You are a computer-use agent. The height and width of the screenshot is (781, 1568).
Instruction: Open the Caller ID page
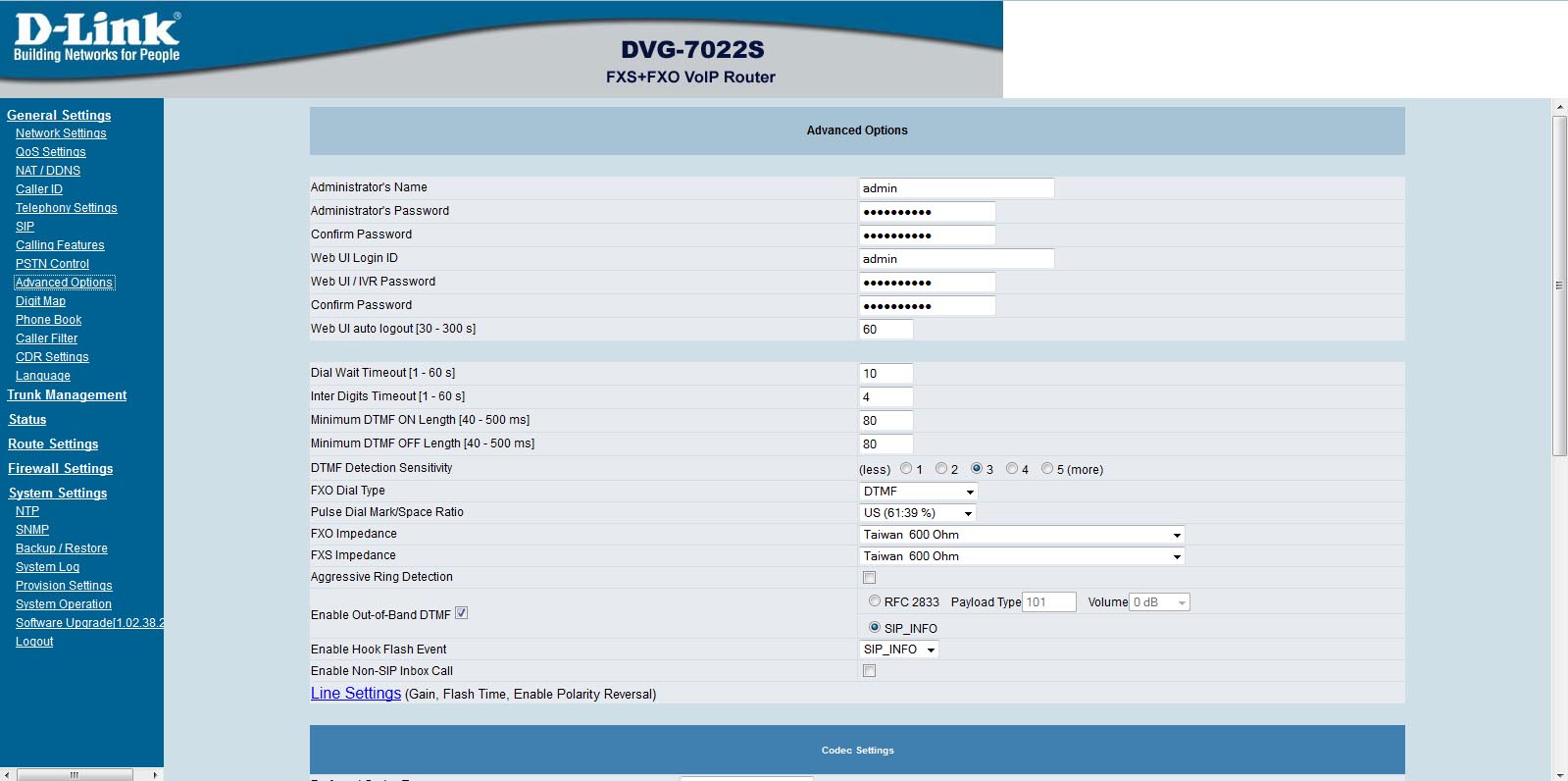39,189
